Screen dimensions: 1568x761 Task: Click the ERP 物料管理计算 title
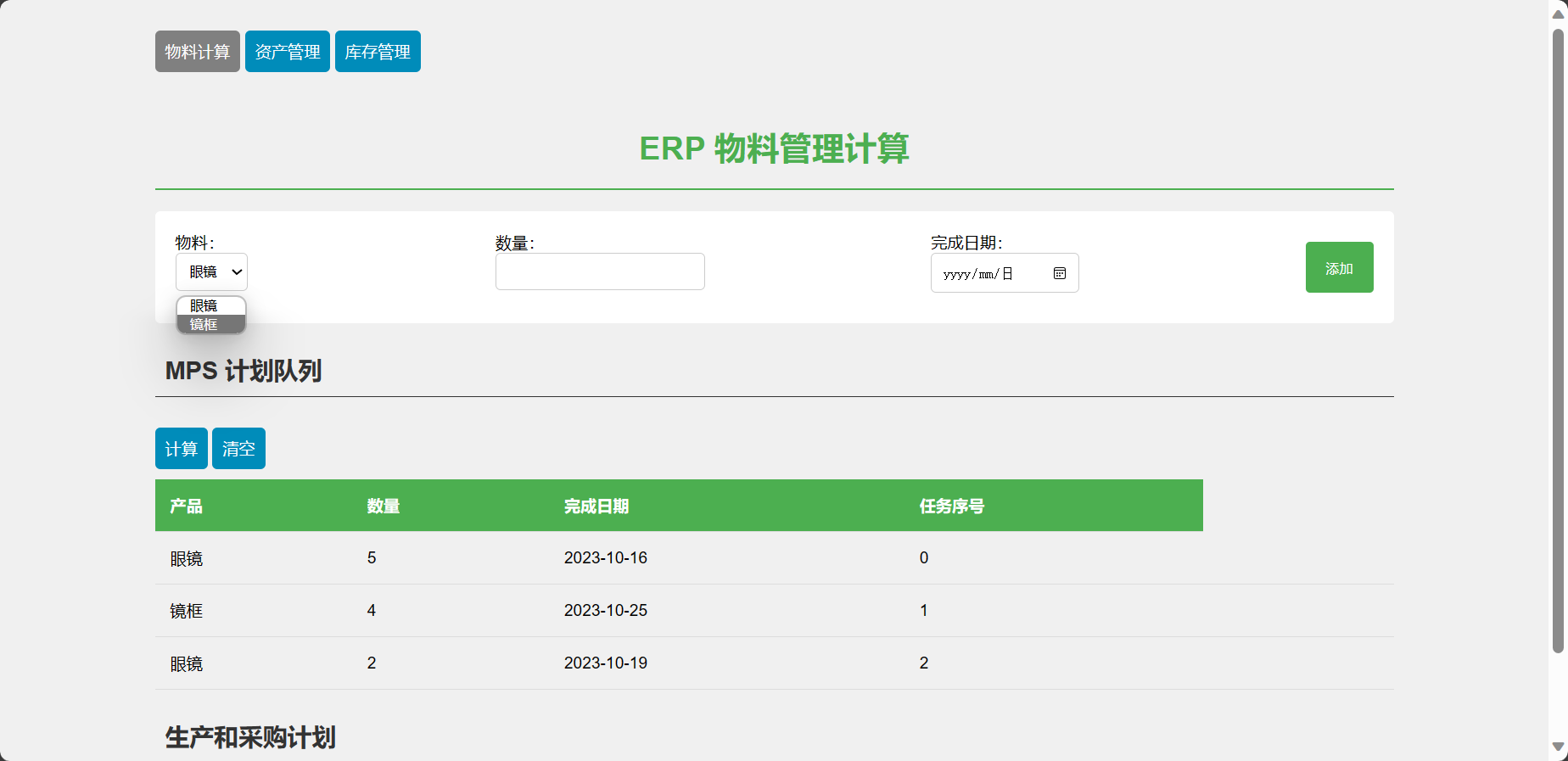(x=774, y=148)
